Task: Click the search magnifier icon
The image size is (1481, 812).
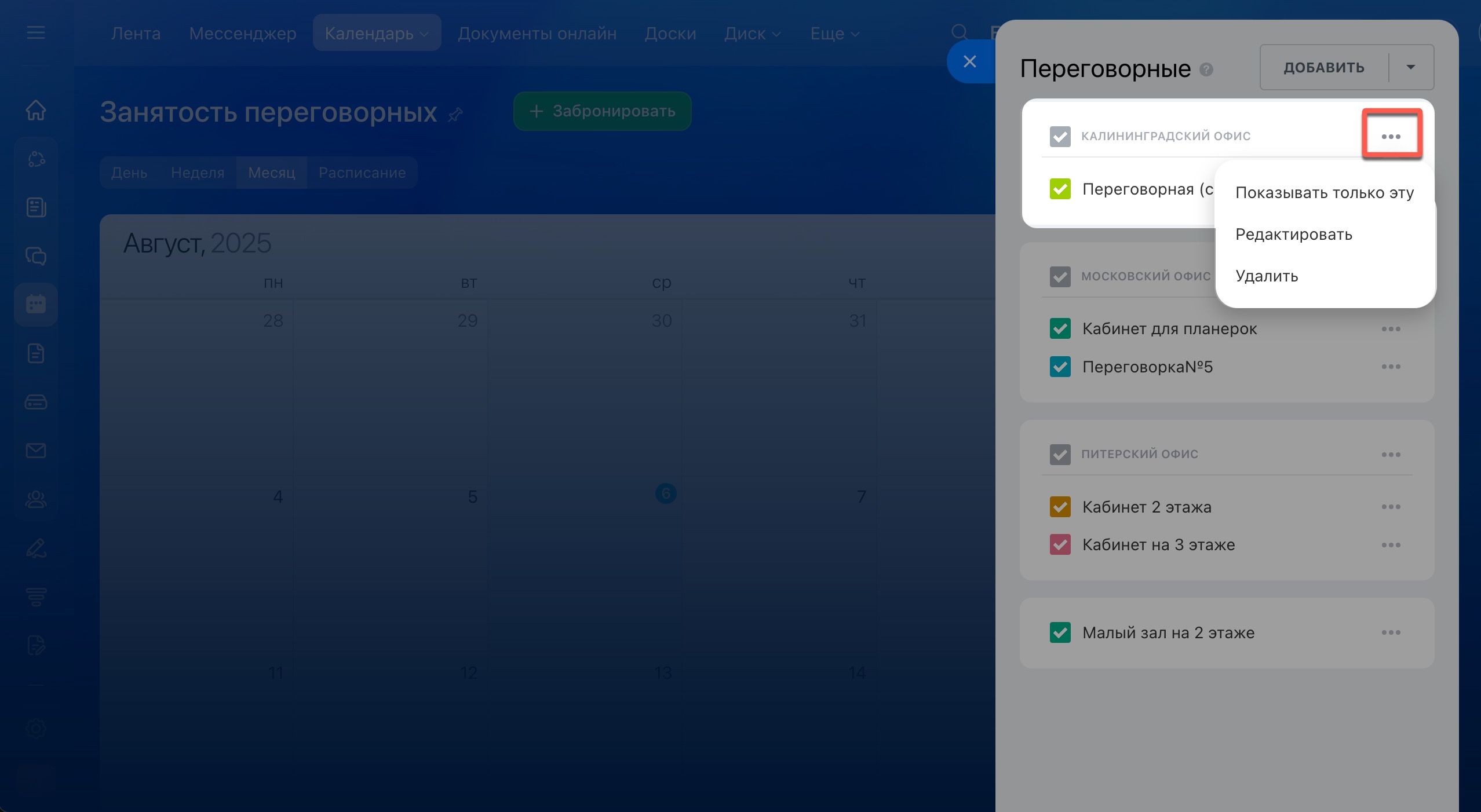Action: click(x=960, y=32)
